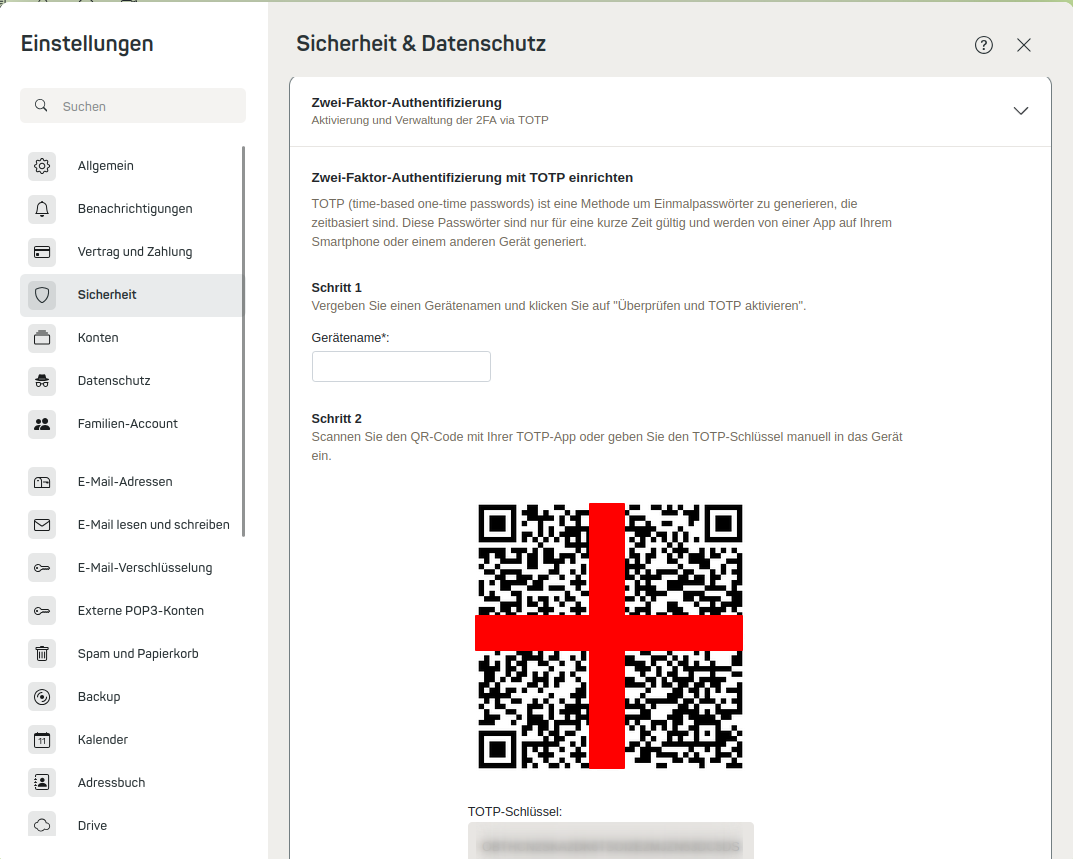Switch to Datenschutz settings
This screenshot has height=859, width=1073.
coord(132,381)
